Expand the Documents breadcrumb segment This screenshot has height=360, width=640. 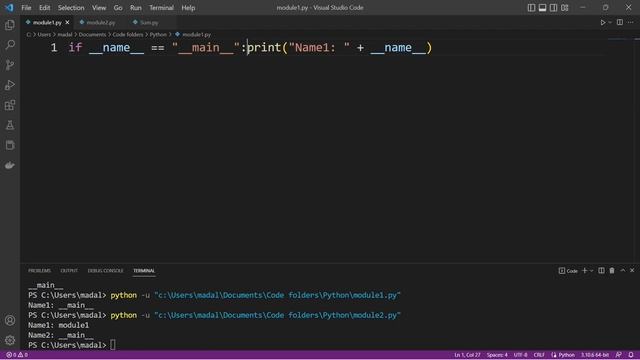(x=92, y=35)
